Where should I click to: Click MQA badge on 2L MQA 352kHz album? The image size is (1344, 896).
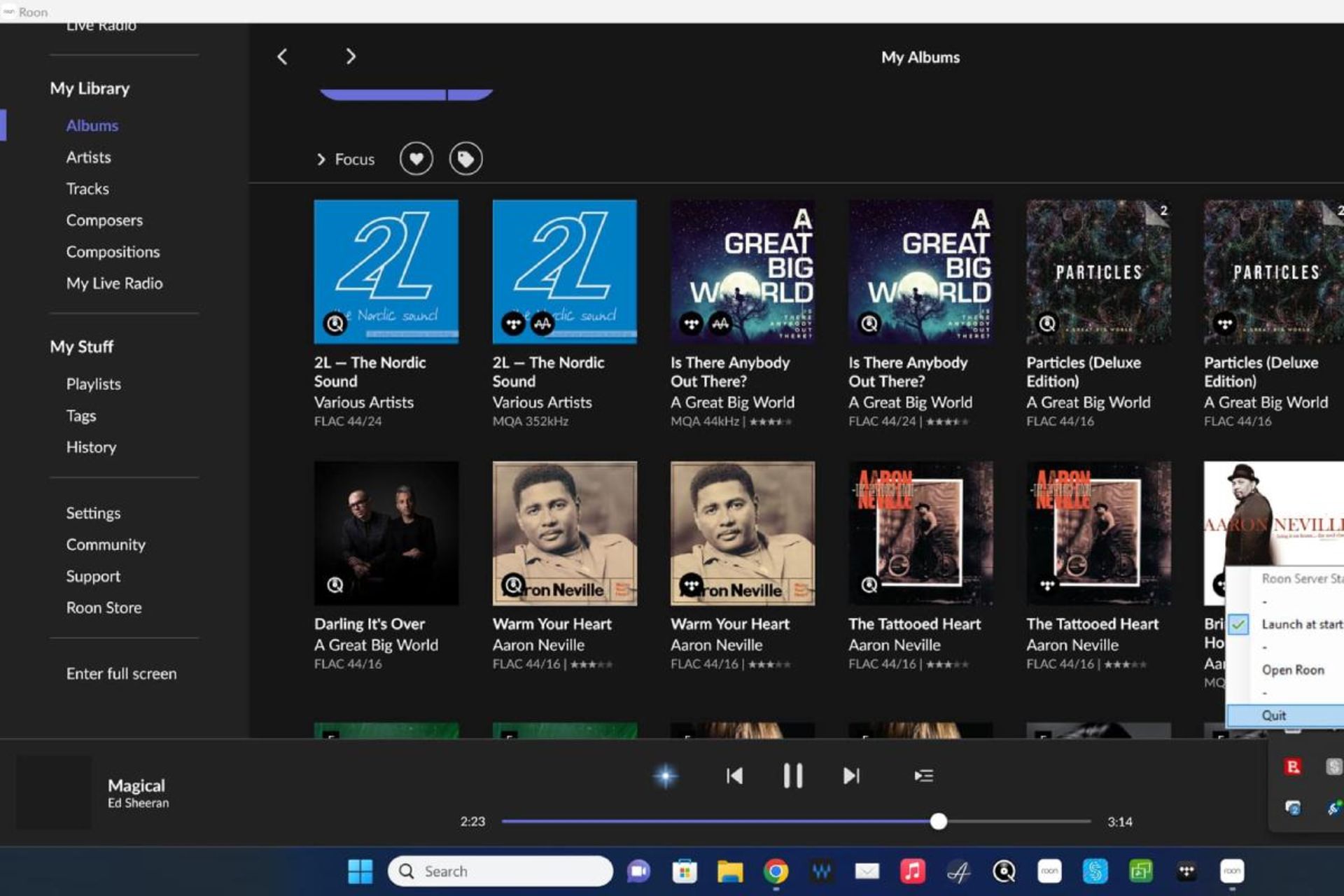tap(542, 323)
